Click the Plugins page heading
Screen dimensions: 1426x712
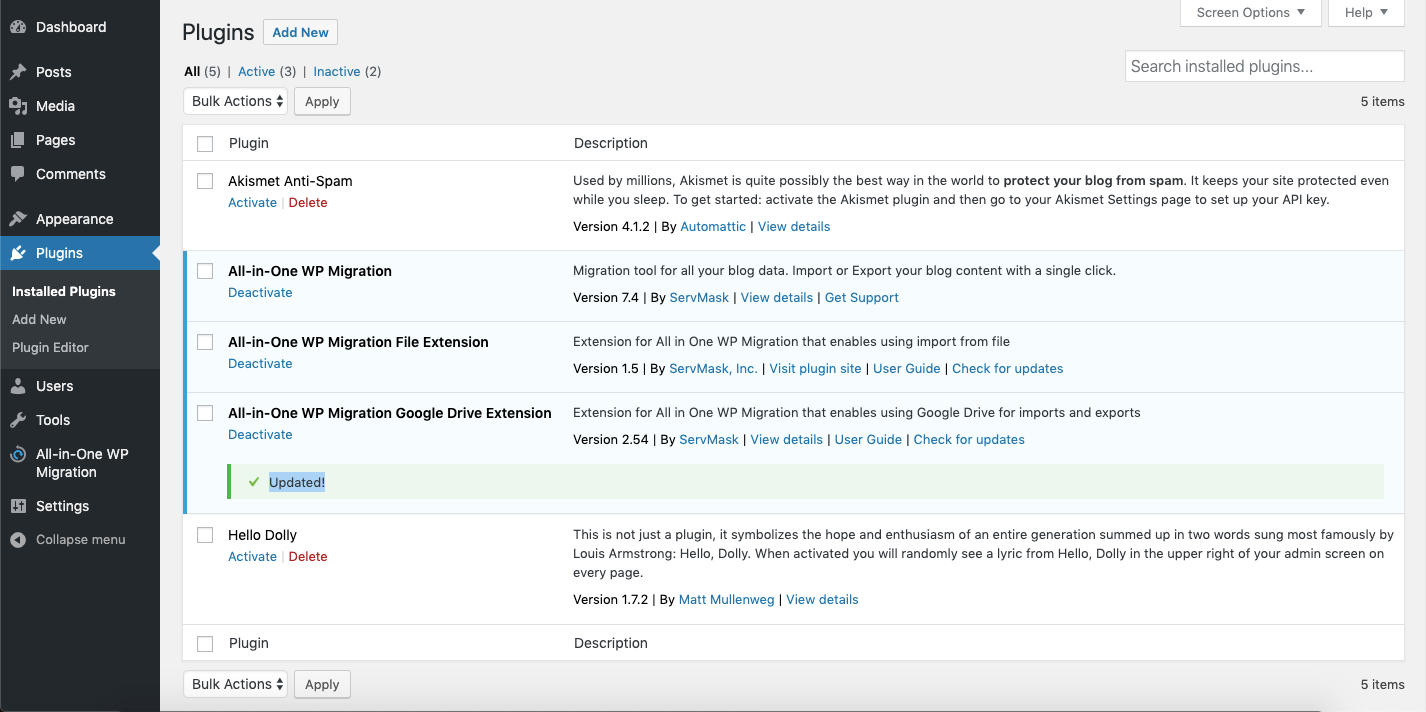pos(218,33)
